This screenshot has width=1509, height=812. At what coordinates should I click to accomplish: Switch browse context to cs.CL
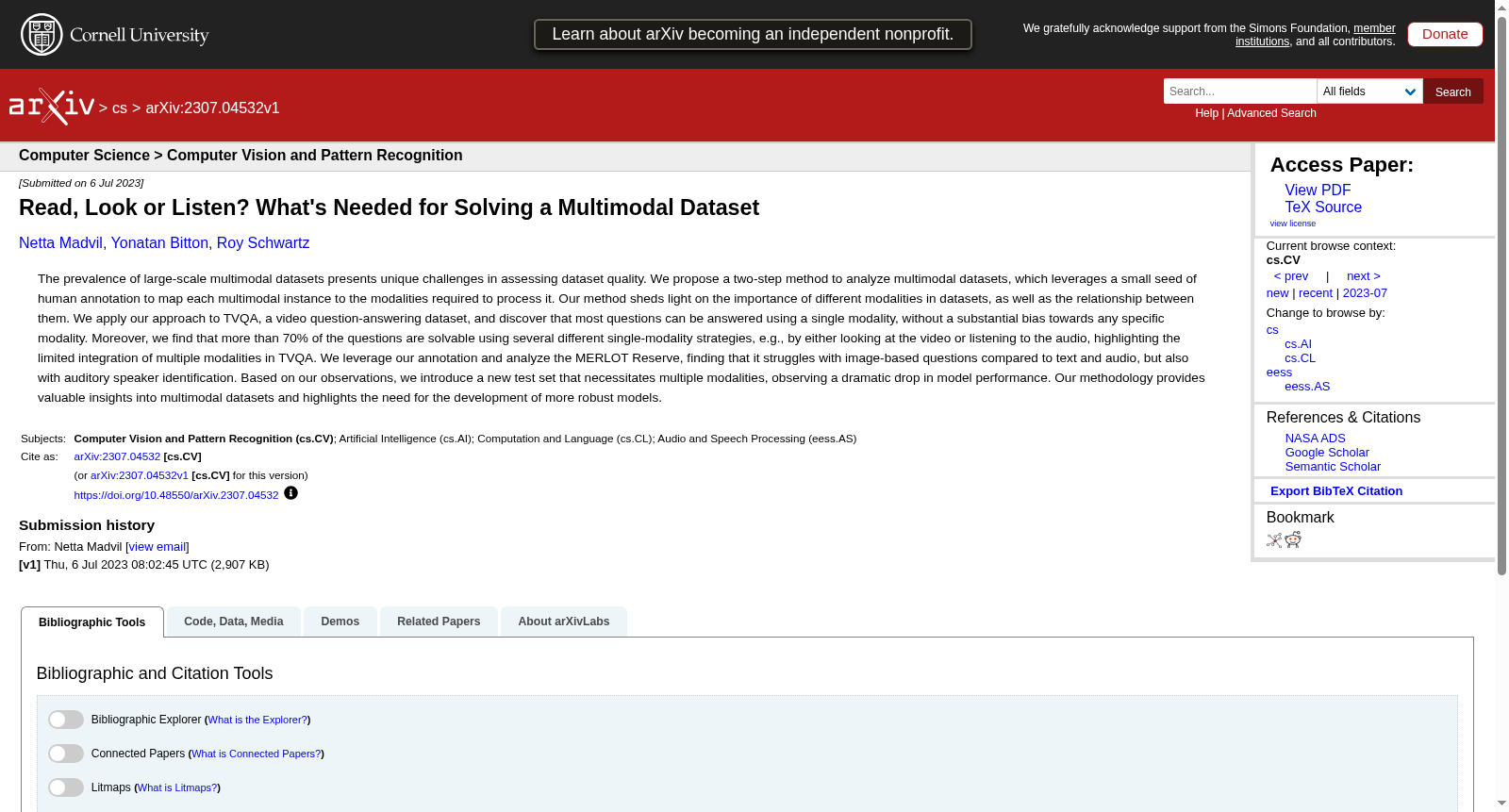(1300, 358)
